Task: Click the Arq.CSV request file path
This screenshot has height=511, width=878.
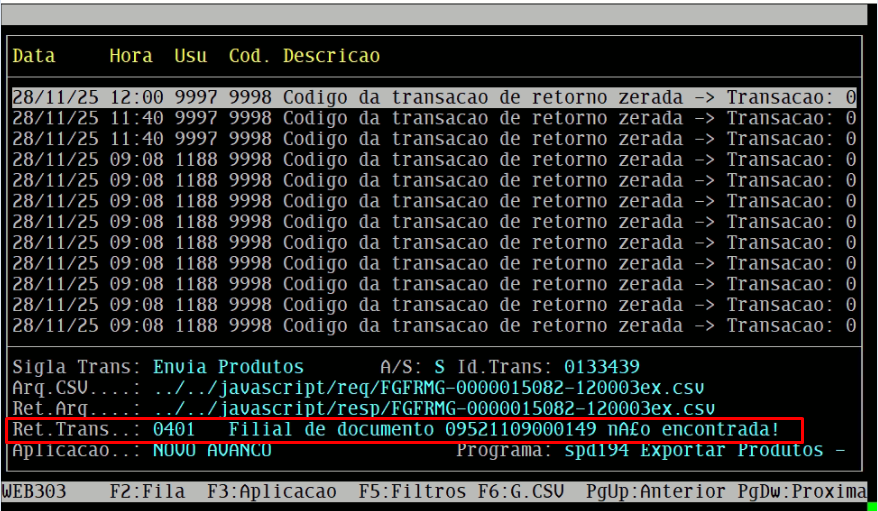Action: (x=428, y=388)
